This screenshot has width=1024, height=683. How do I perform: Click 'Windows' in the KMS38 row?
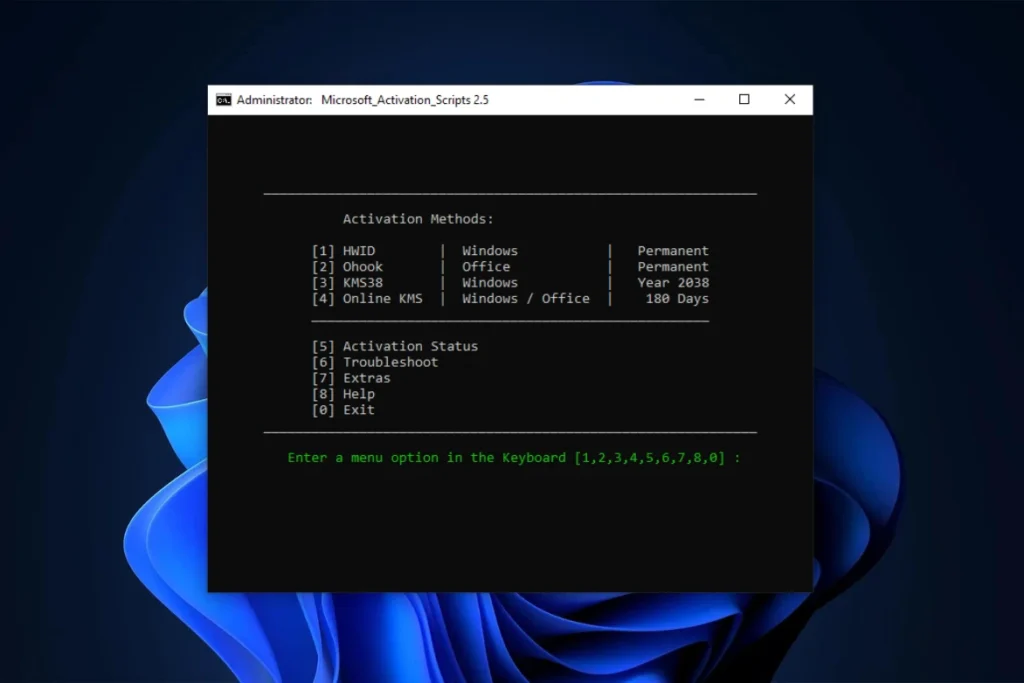coord(490,283)
